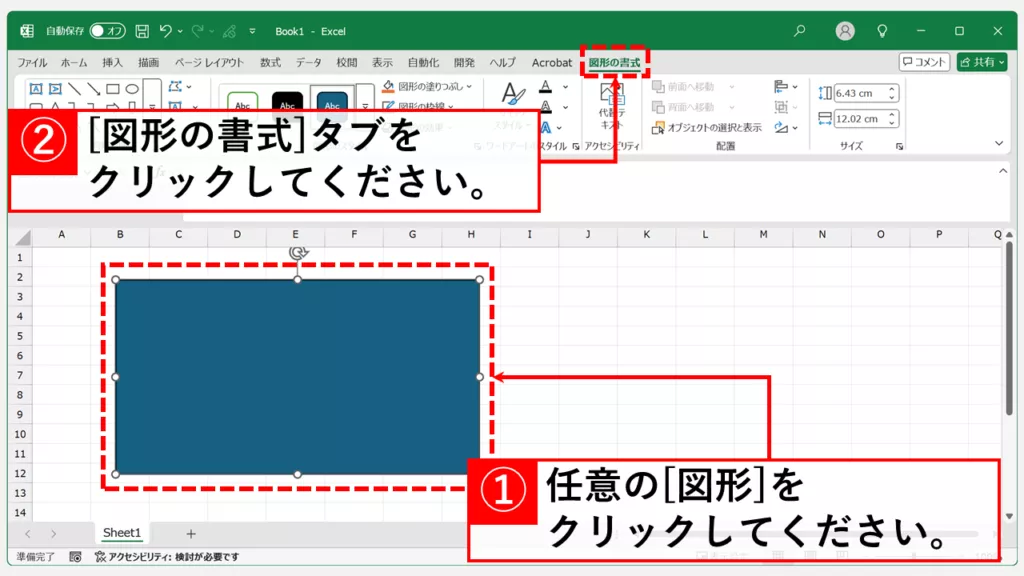Select row 10 header
This screenshot has width=1024, height=576.
point(20,434)
